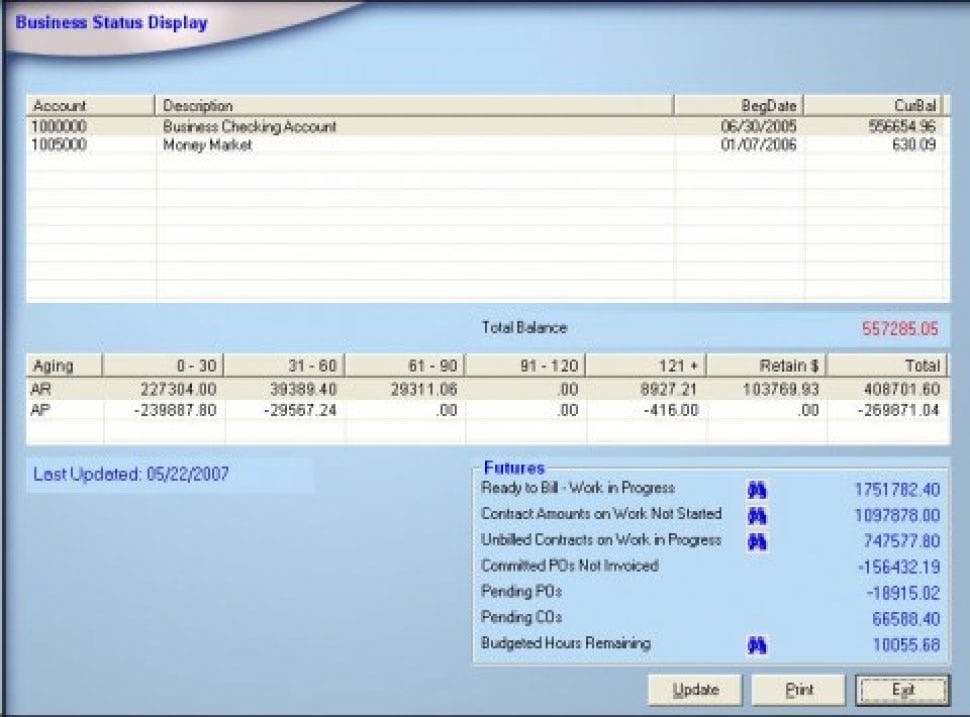Click the Aging column header
970x717 pixels.
64,366
